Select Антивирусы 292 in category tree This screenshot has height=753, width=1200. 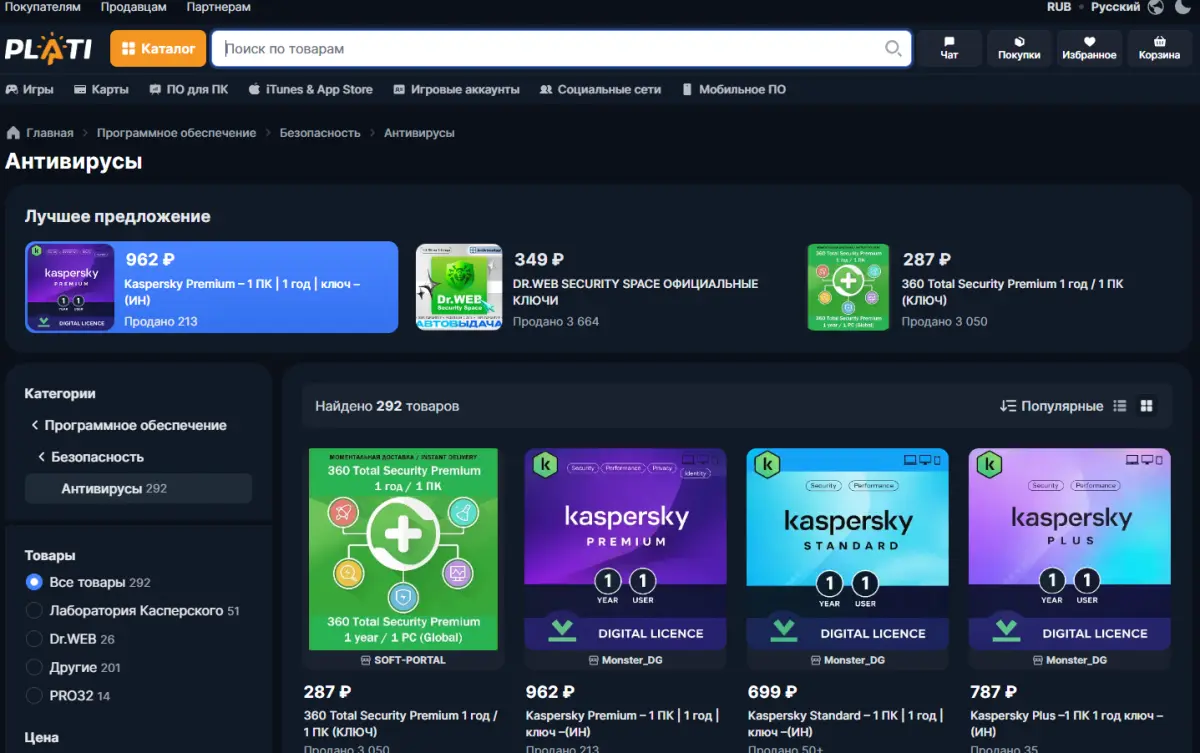pos(138,488)
